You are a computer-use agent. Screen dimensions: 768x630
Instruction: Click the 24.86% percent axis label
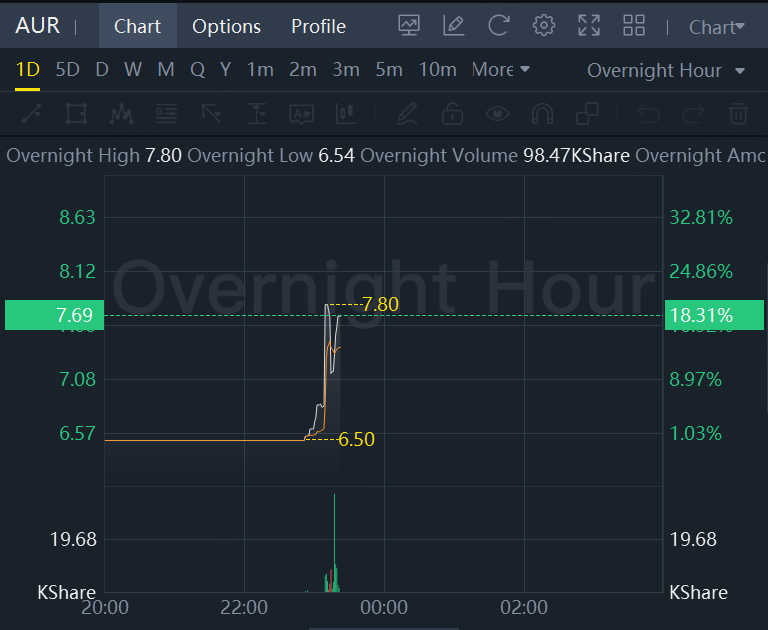coord(701,271)
